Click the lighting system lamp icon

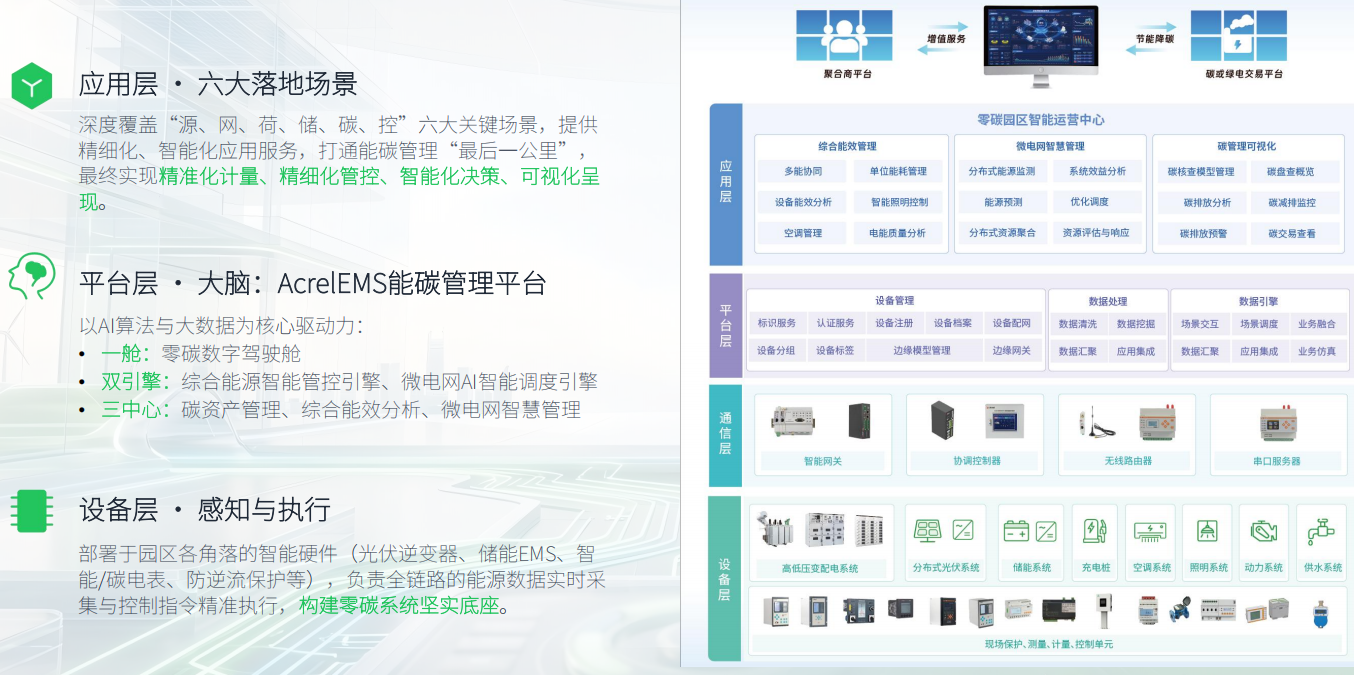tap(1207, 531)
